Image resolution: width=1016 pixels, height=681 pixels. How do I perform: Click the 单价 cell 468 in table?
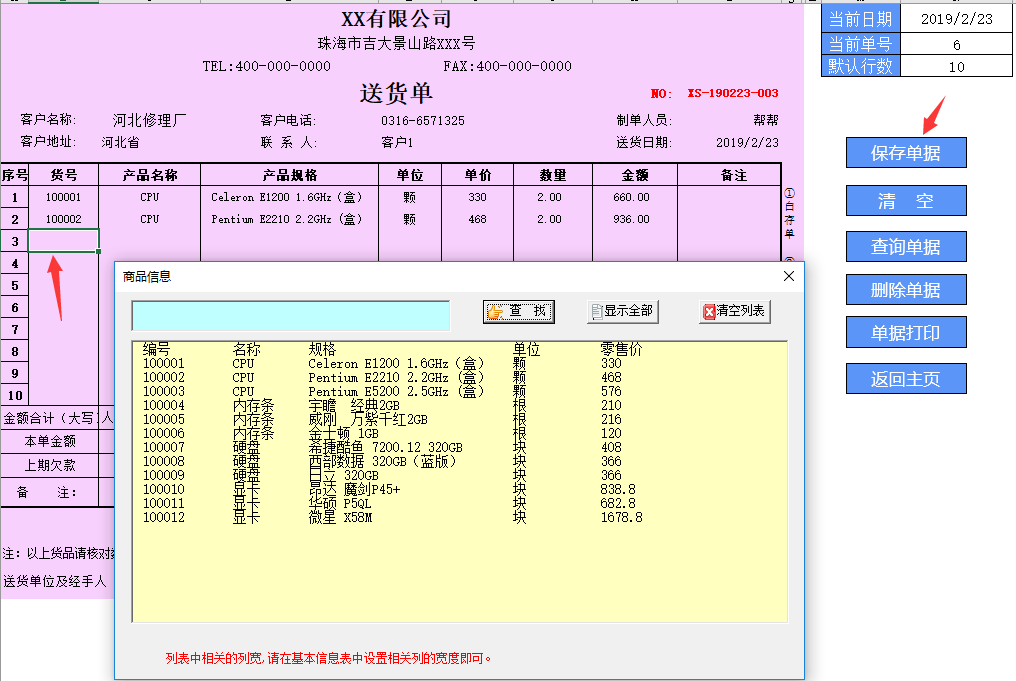[x=478, y=219]
